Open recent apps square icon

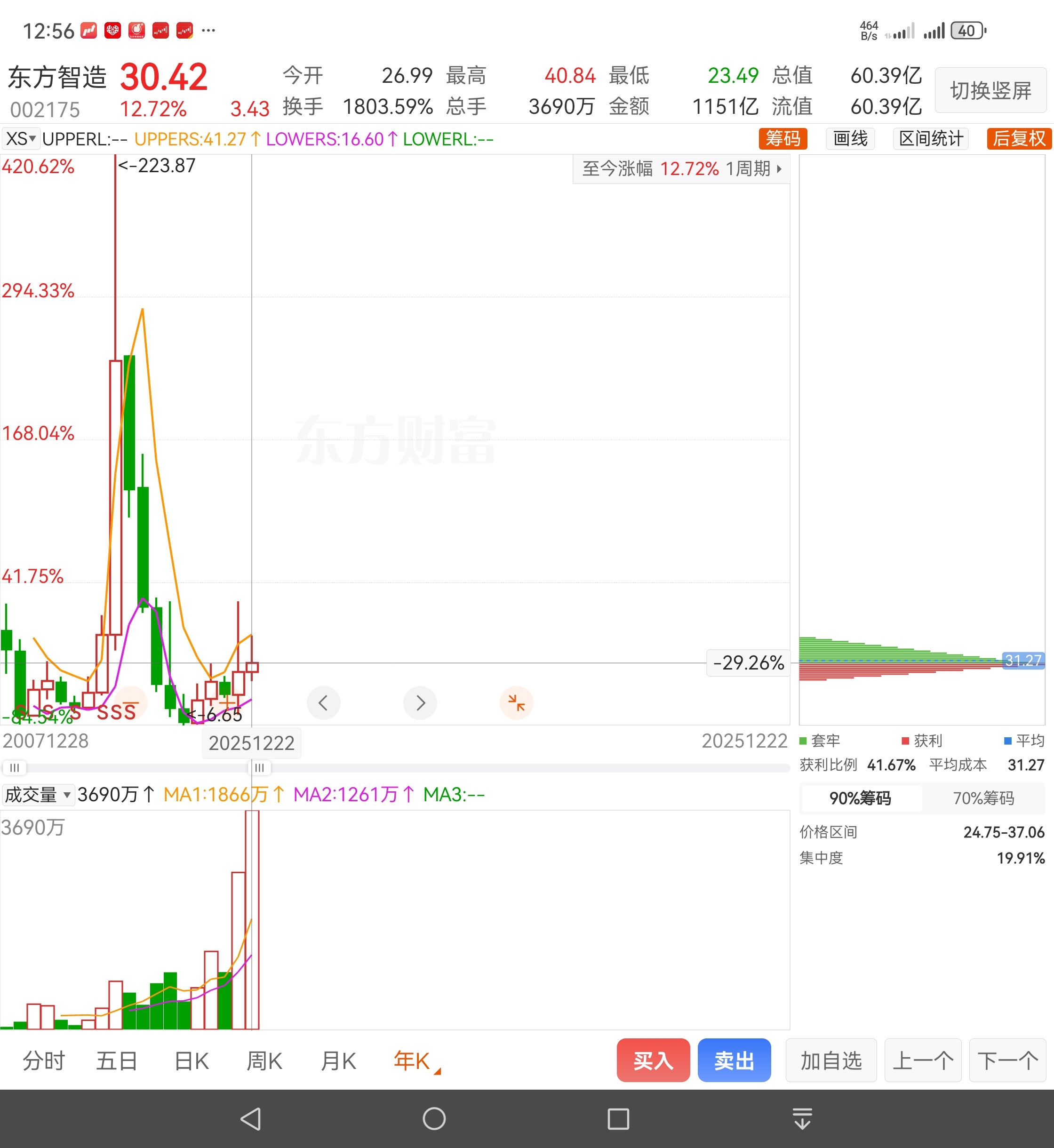pyautogui.click(x=618, y=1118)
